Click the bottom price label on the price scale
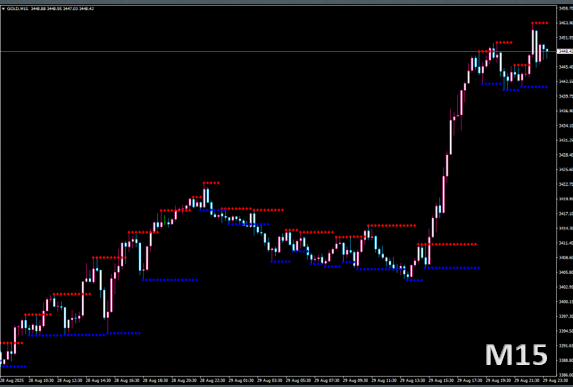This screenshot has height=387, width=573. point(565,375)
